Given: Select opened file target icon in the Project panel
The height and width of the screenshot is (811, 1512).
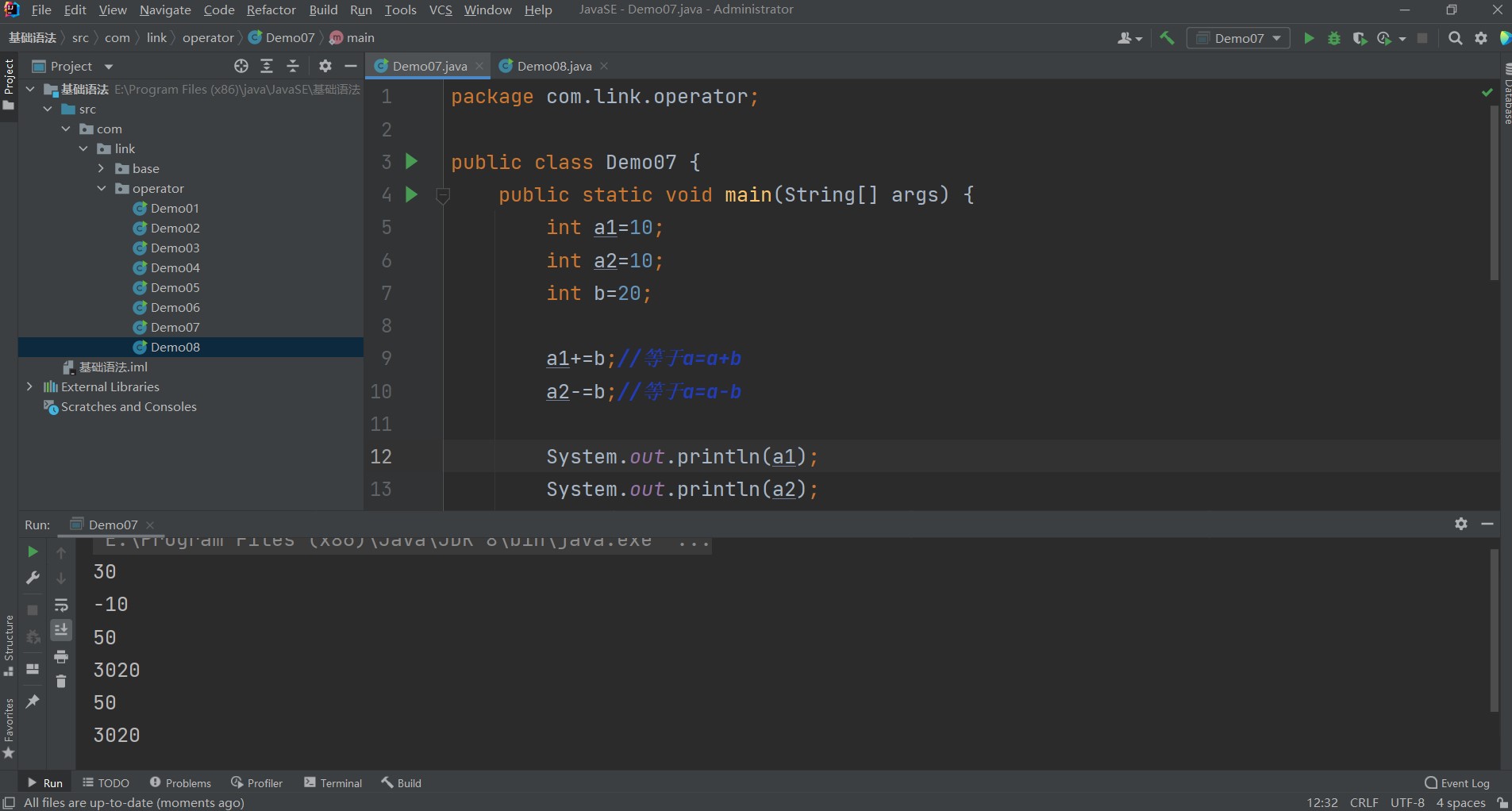Looking at the screenshot, I should pyautogui.click(x=241, y=66).
